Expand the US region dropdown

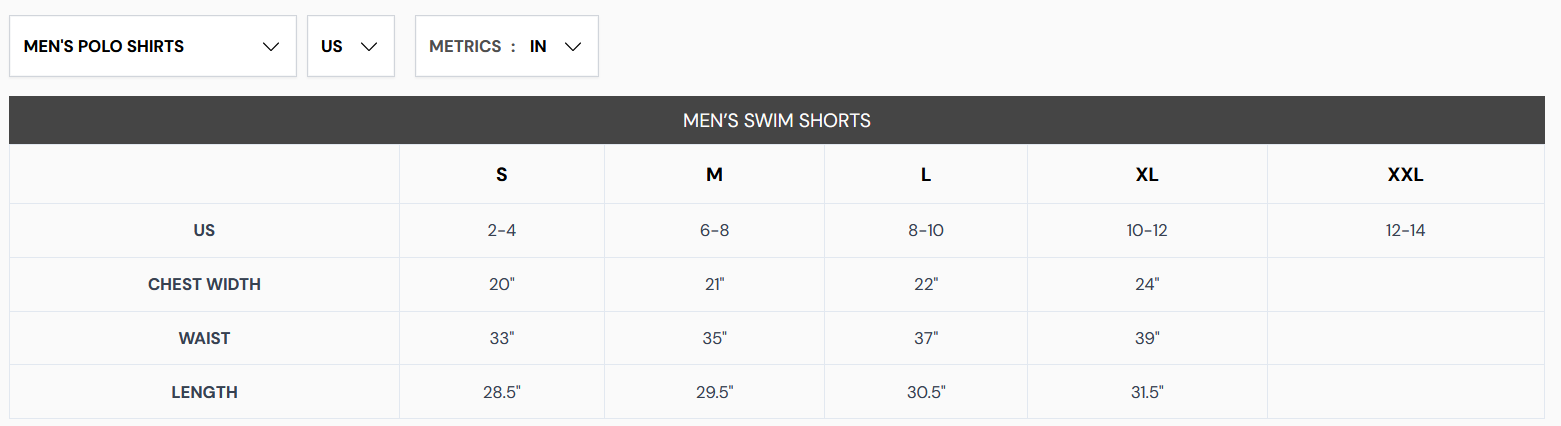pos(351,46)
